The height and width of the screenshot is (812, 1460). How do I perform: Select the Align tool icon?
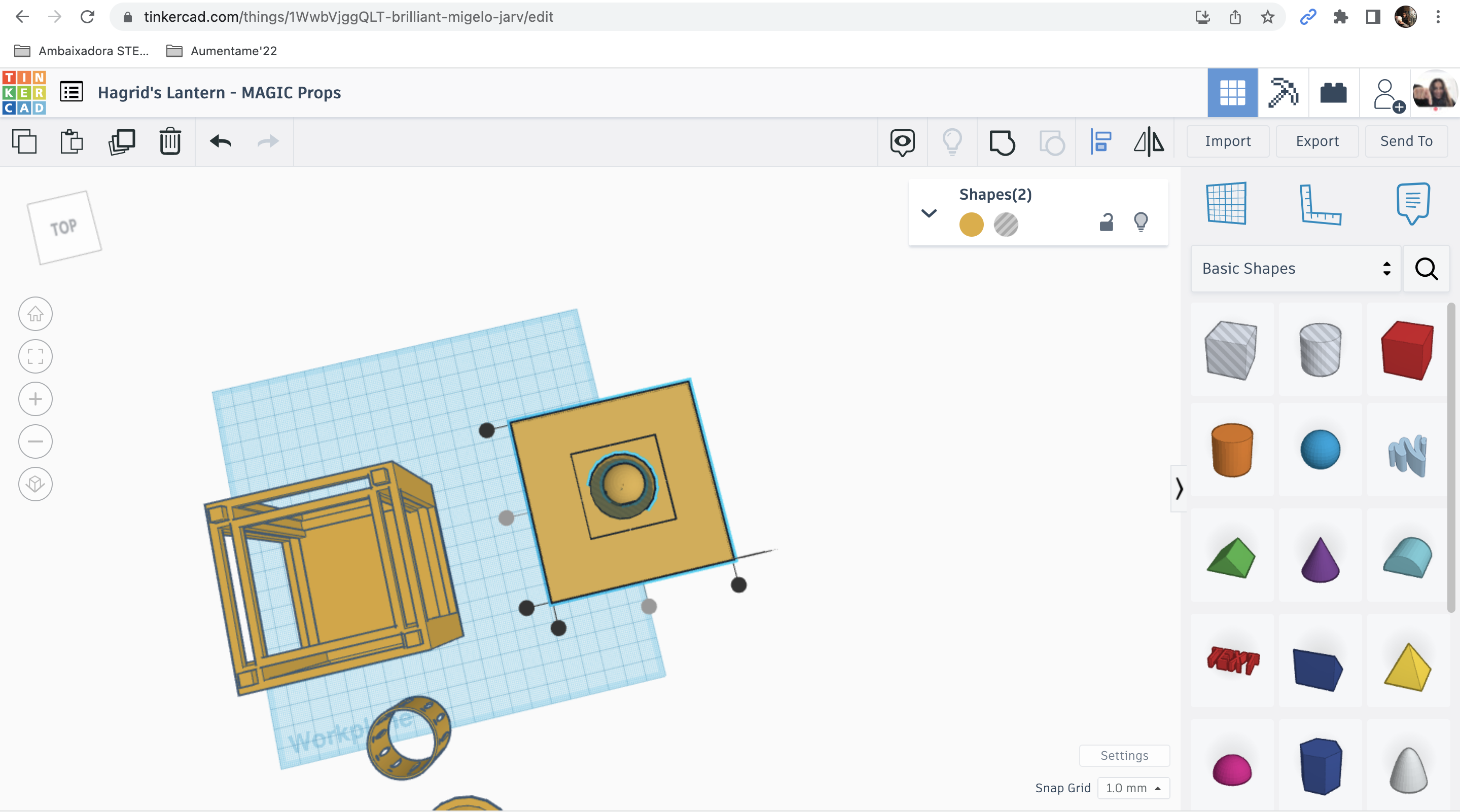click(1100, 140)
